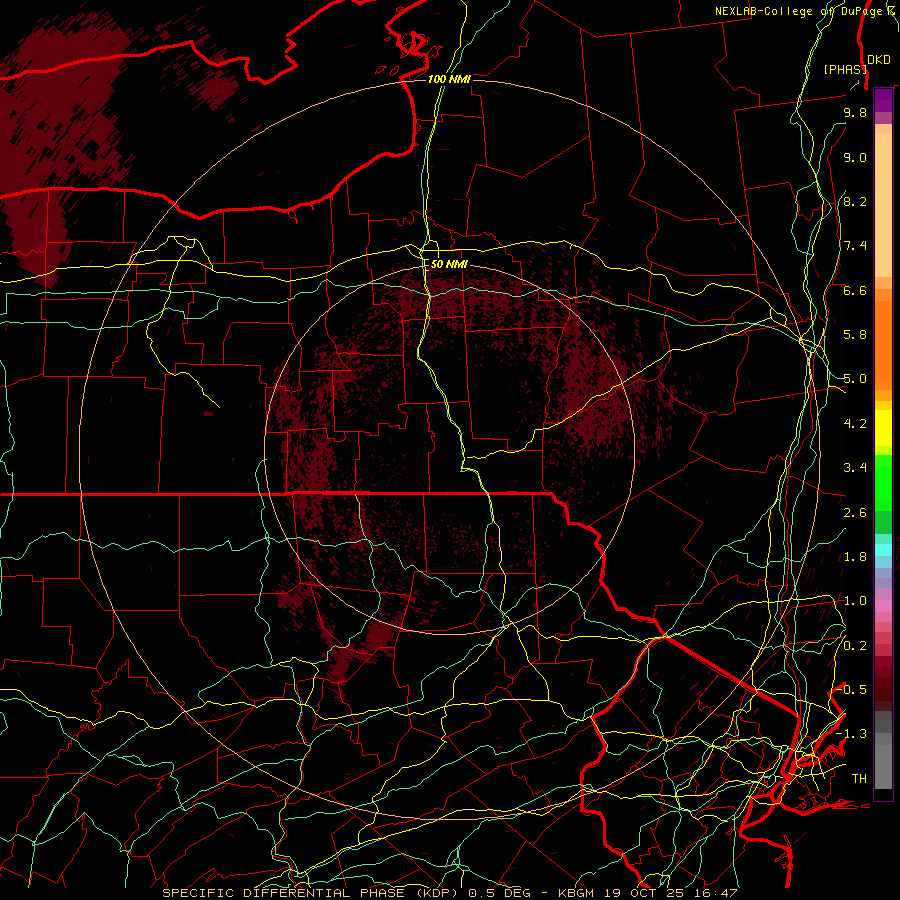Click the "[PHAS]" legend heading
The image size is (900, 900).
click(845, 69)
